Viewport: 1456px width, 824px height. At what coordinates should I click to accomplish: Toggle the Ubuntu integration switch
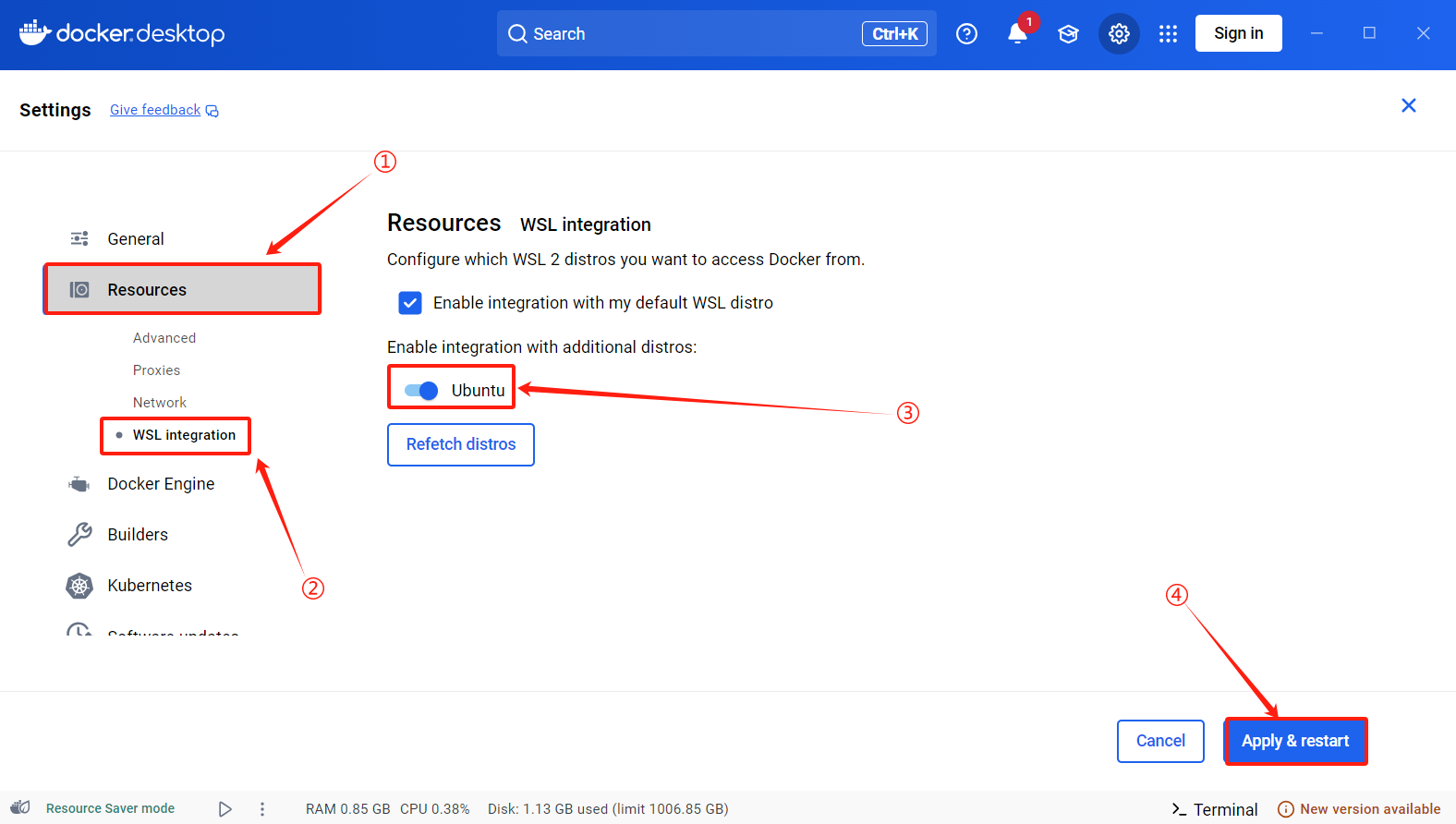(x=421, y=391)
